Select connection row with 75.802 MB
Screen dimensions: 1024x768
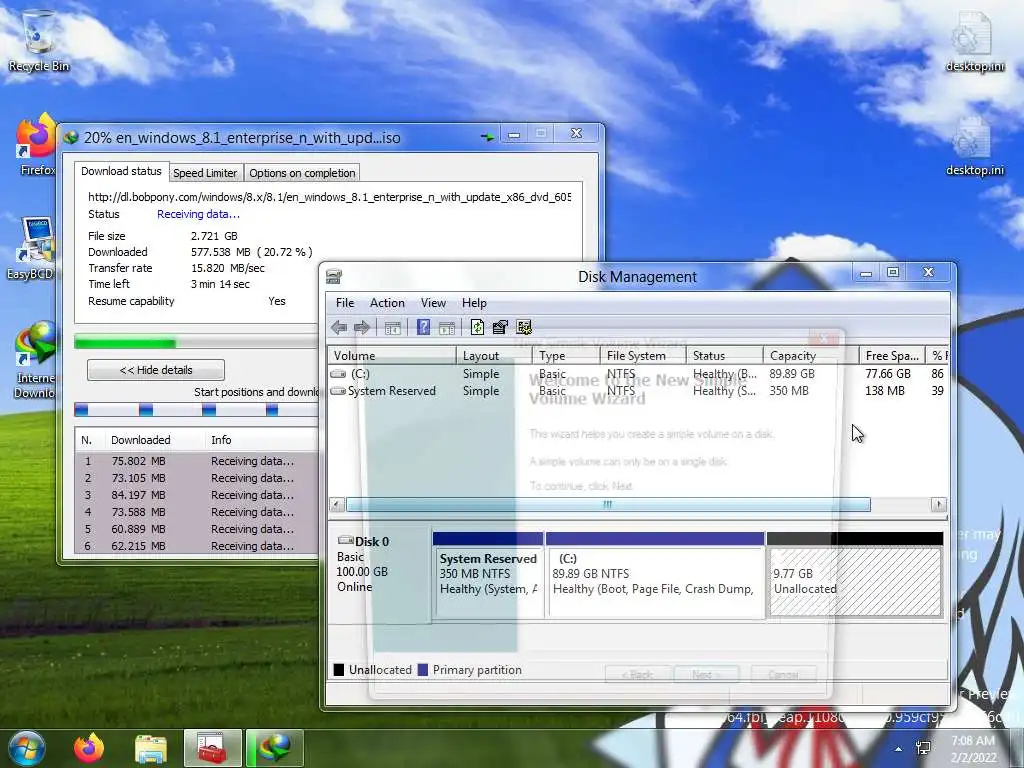click(196, 461)
